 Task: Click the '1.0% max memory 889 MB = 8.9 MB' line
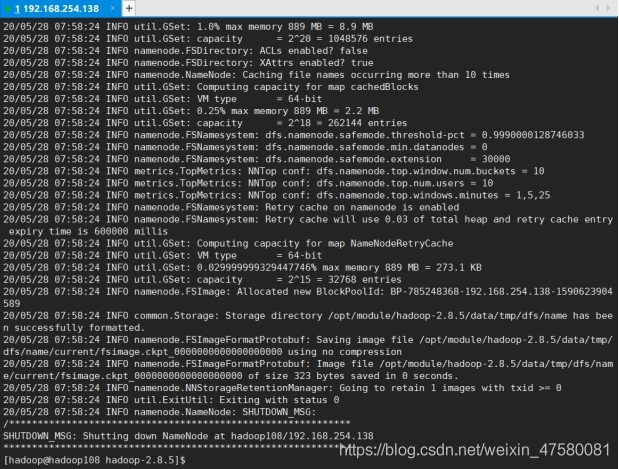(x=188, y=26)
